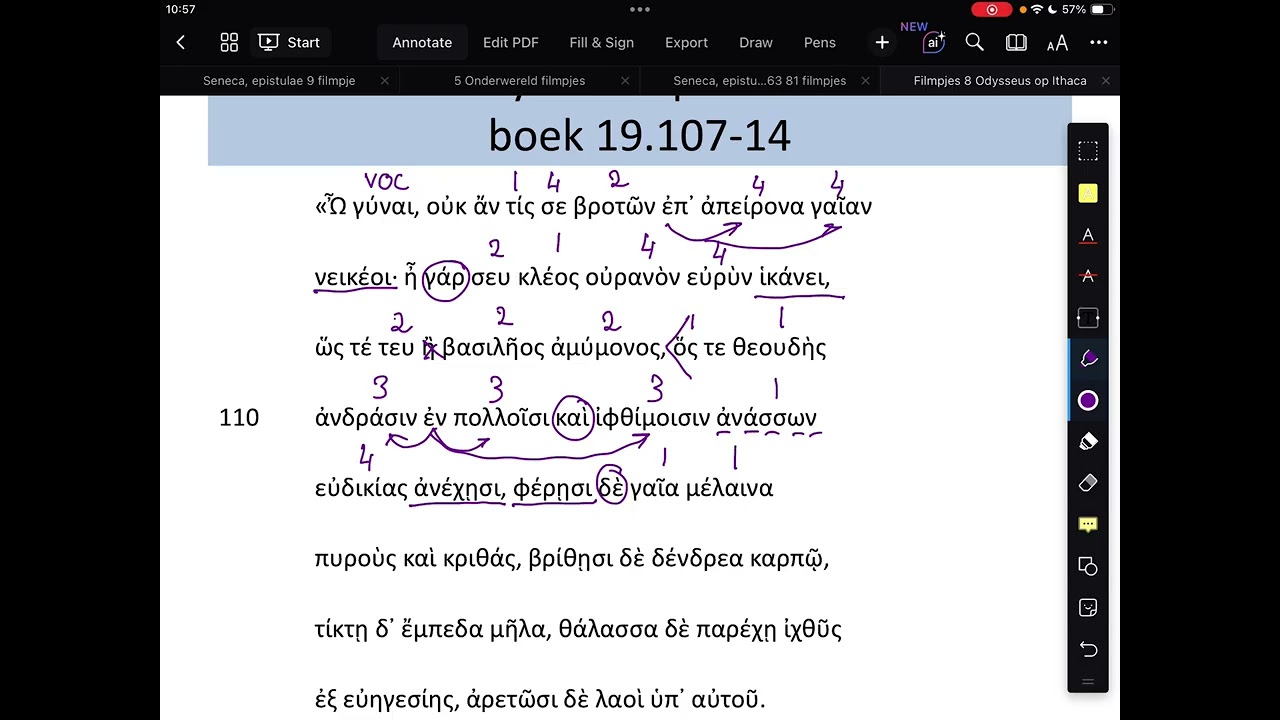
Task: Switch to the Annotate tab
Action: [422, 42]
